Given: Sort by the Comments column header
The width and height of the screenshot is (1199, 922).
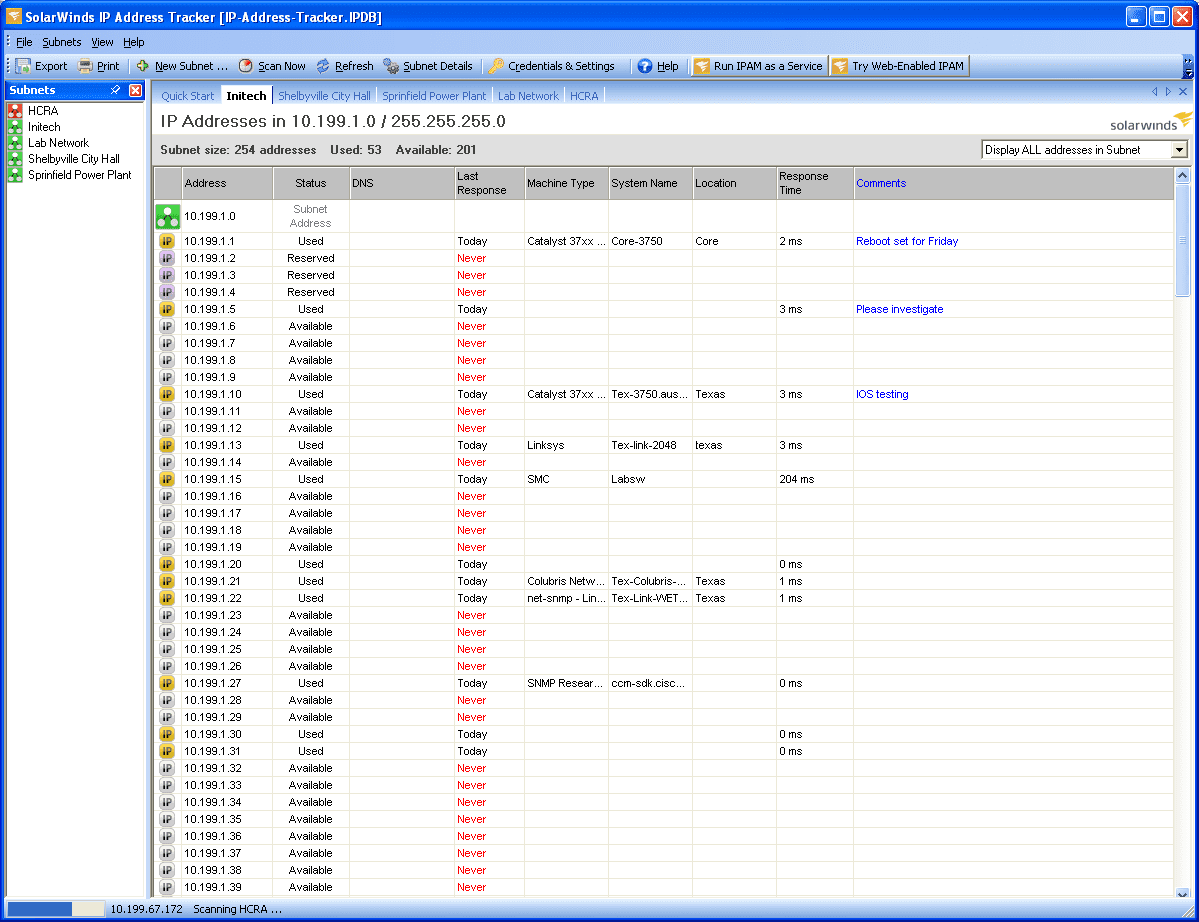Looking at the screenshot, I should (x=1013, y=183).
